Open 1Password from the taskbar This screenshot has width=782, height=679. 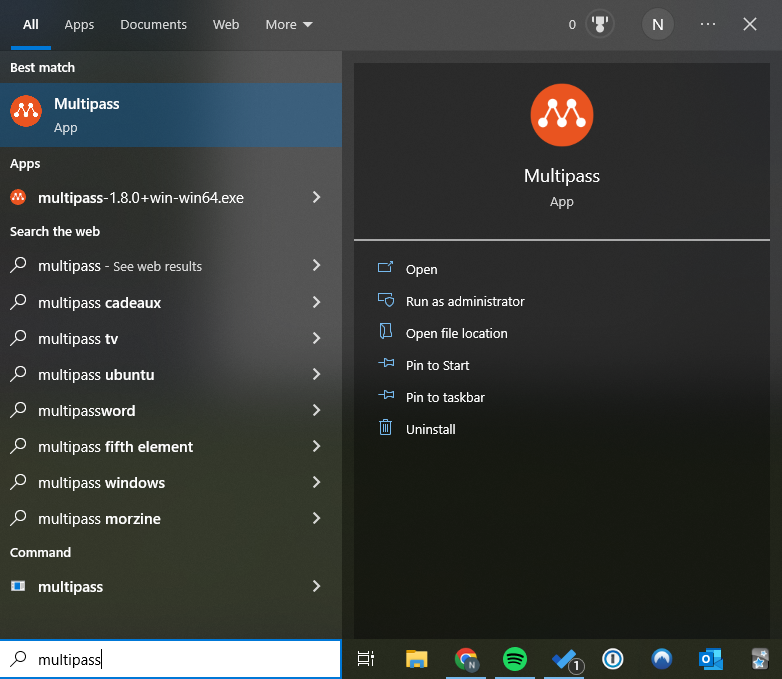click(x=613, y=659)
